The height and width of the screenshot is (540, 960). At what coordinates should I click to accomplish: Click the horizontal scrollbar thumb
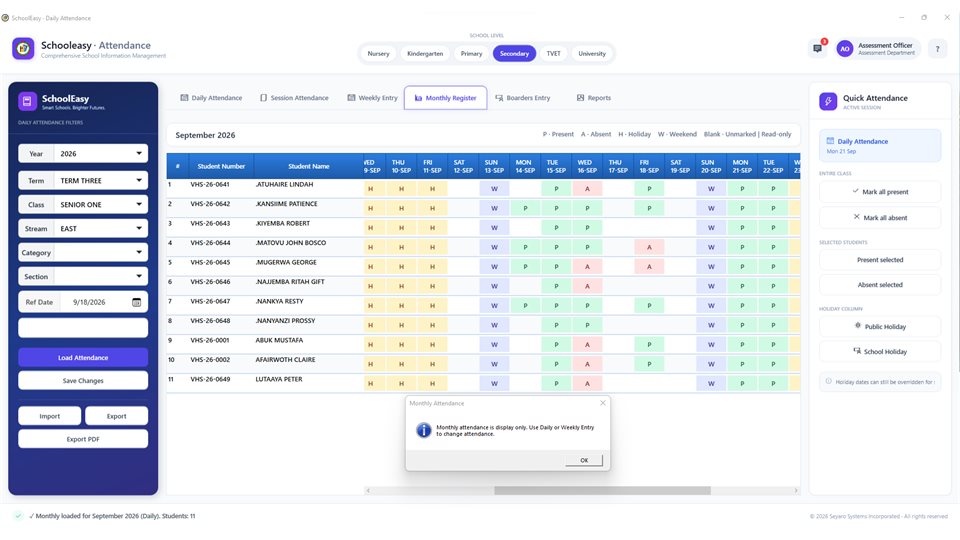[602, 490]
